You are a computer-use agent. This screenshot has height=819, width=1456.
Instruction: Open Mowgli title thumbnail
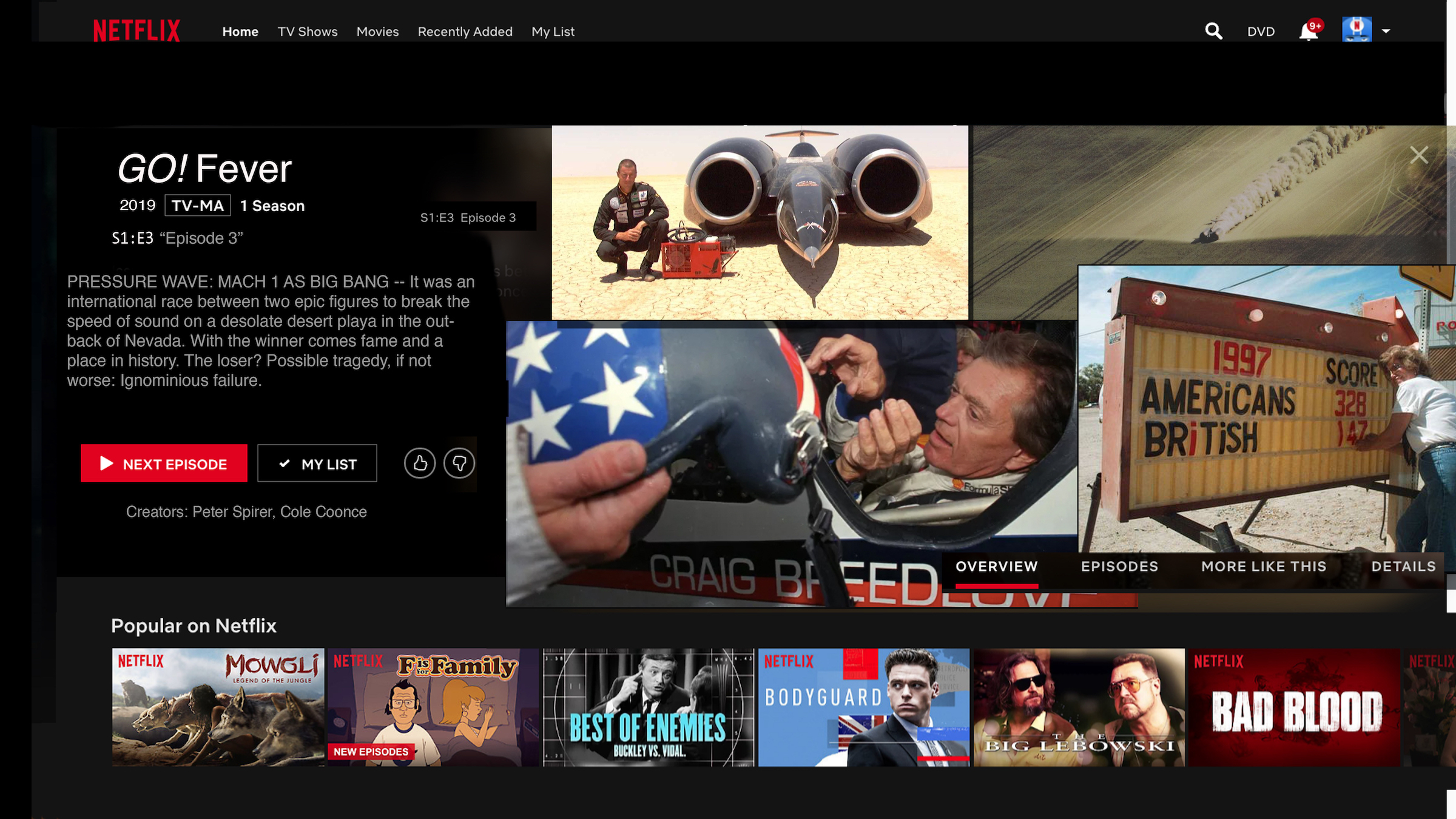click(x=218, y=707)
